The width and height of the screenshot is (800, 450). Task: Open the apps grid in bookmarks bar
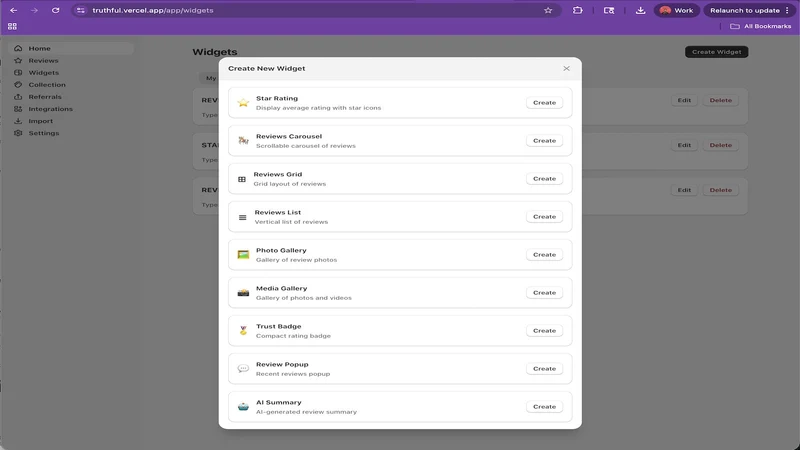12,26
